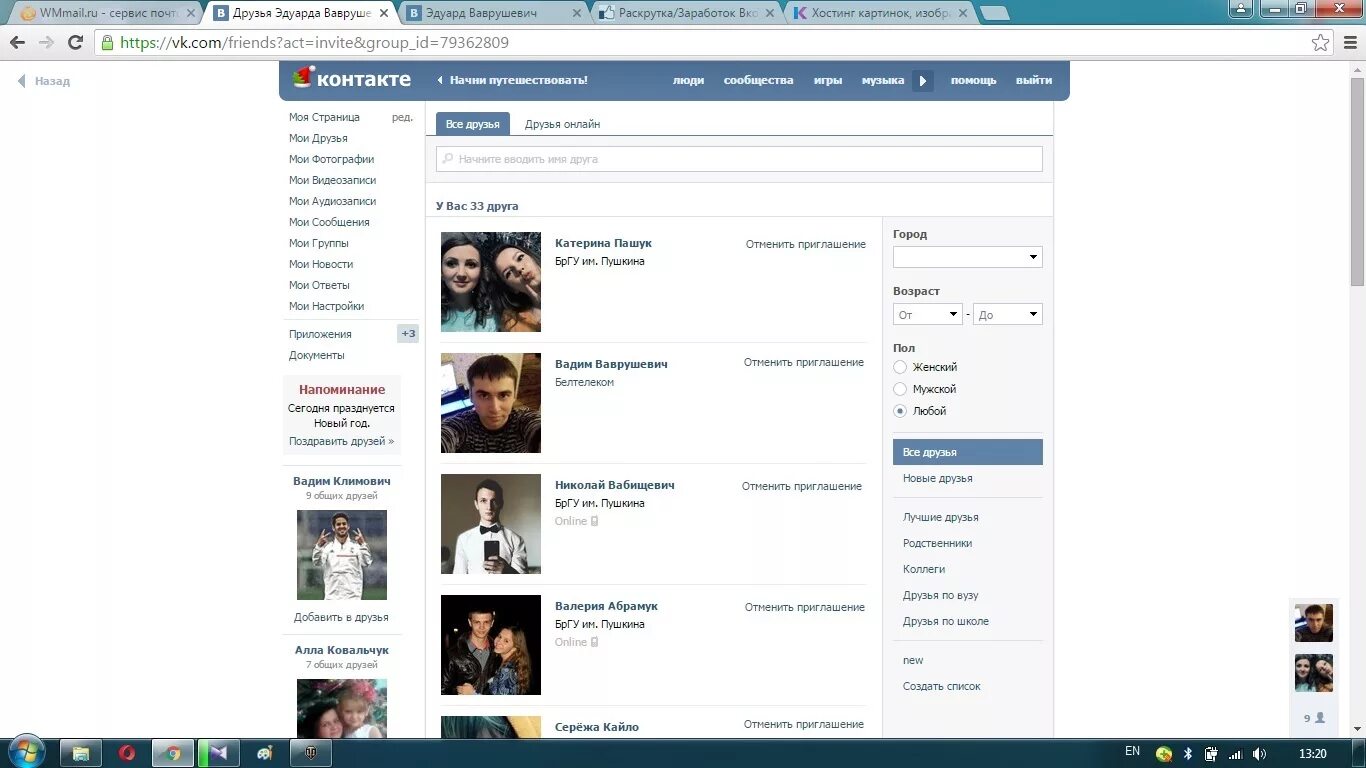Click friend name search field
The height and width of the screenshot is (768, 1366).
pos(739,159)
